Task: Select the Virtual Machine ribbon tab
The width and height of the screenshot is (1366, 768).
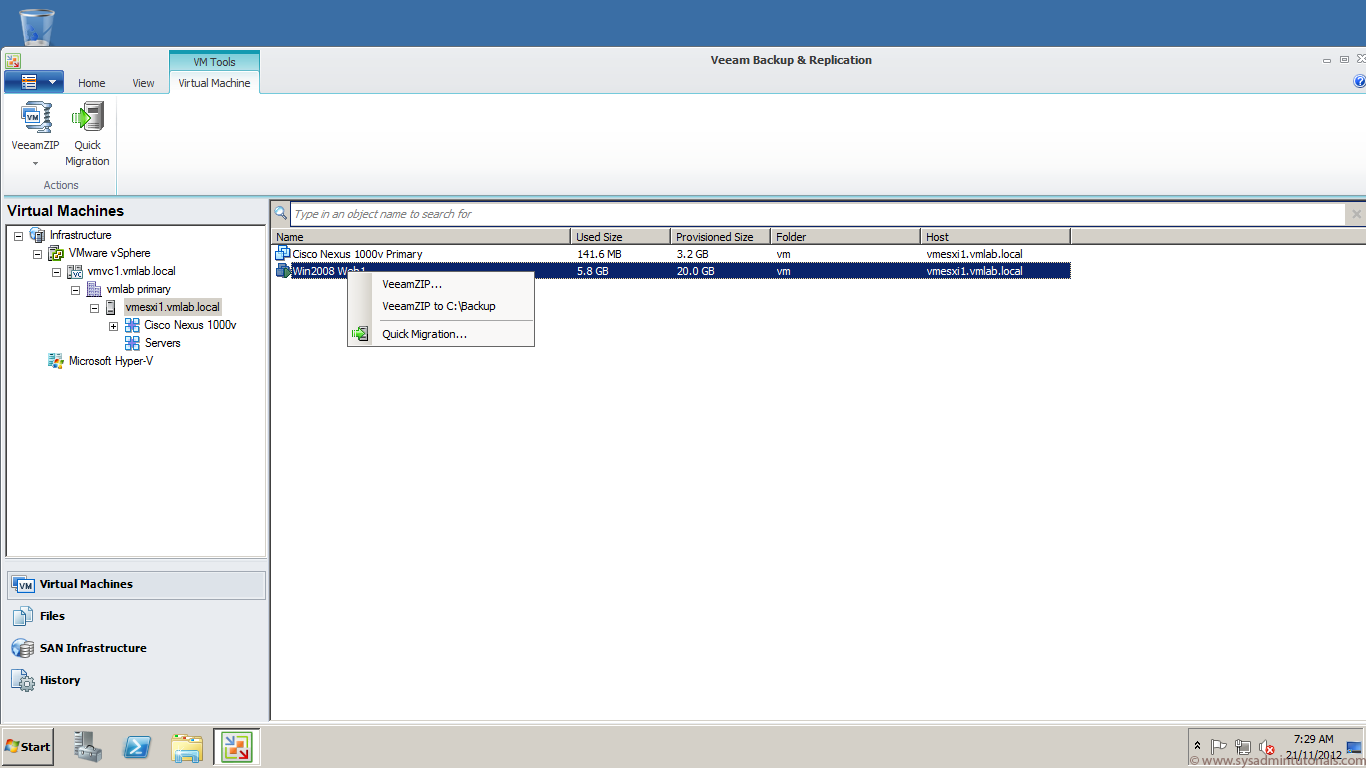Action: (x=214, y=83)
